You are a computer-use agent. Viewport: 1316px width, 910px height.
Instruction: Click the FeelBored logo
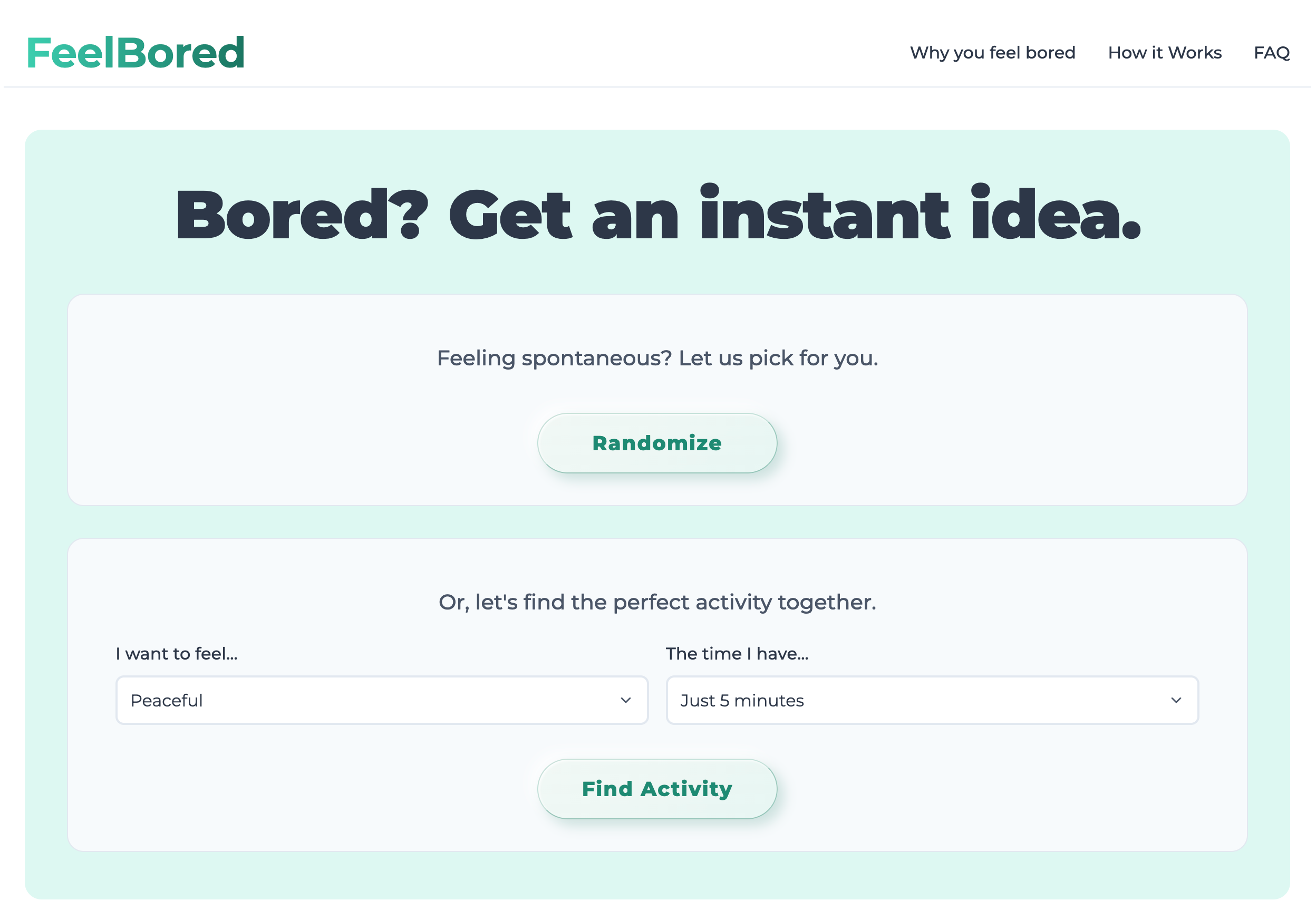tap(136, 52)
